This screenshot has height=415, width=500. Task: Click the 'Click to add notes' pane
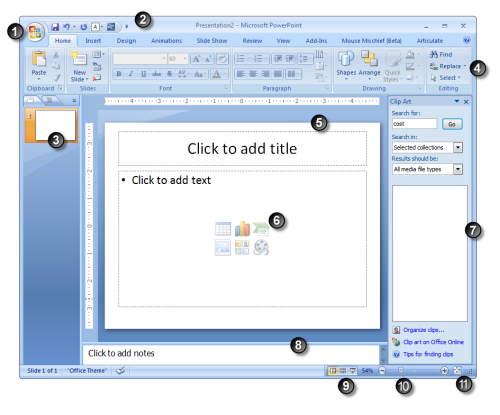(x=231, y=354)
